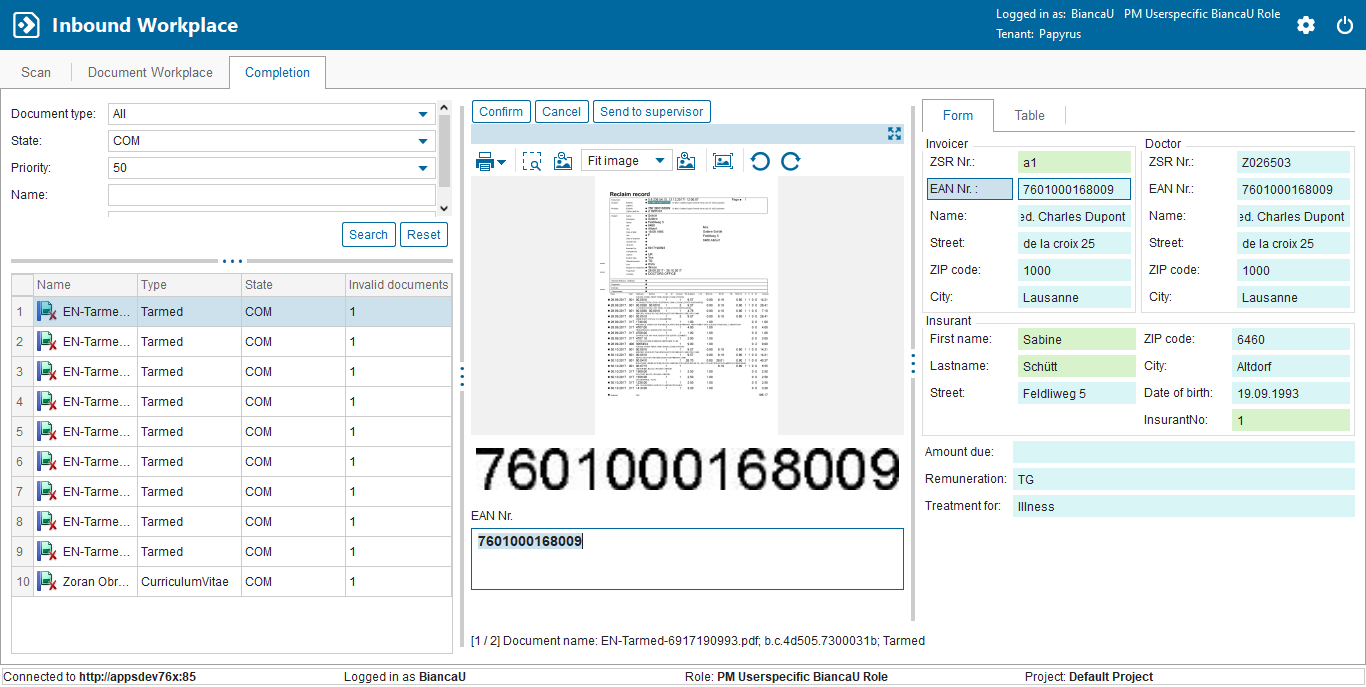Click Doctor ZSR Nr. field Z026503
The width and height of the screenshot is (1366, 687).
(1292, 162)
